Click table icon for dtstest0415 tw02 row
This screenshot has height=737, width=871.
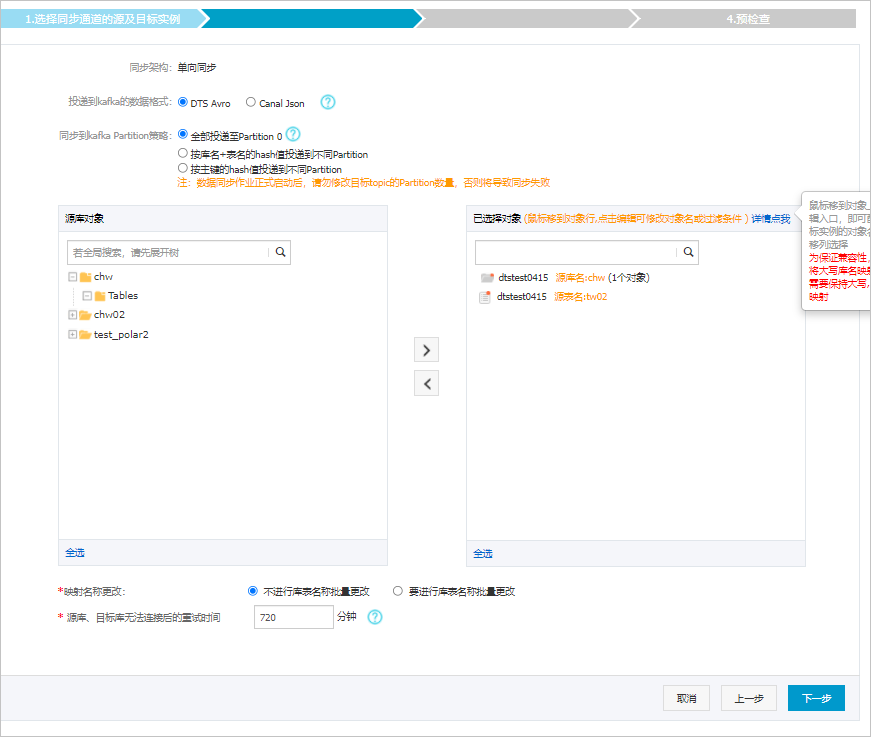pos(485,297)
